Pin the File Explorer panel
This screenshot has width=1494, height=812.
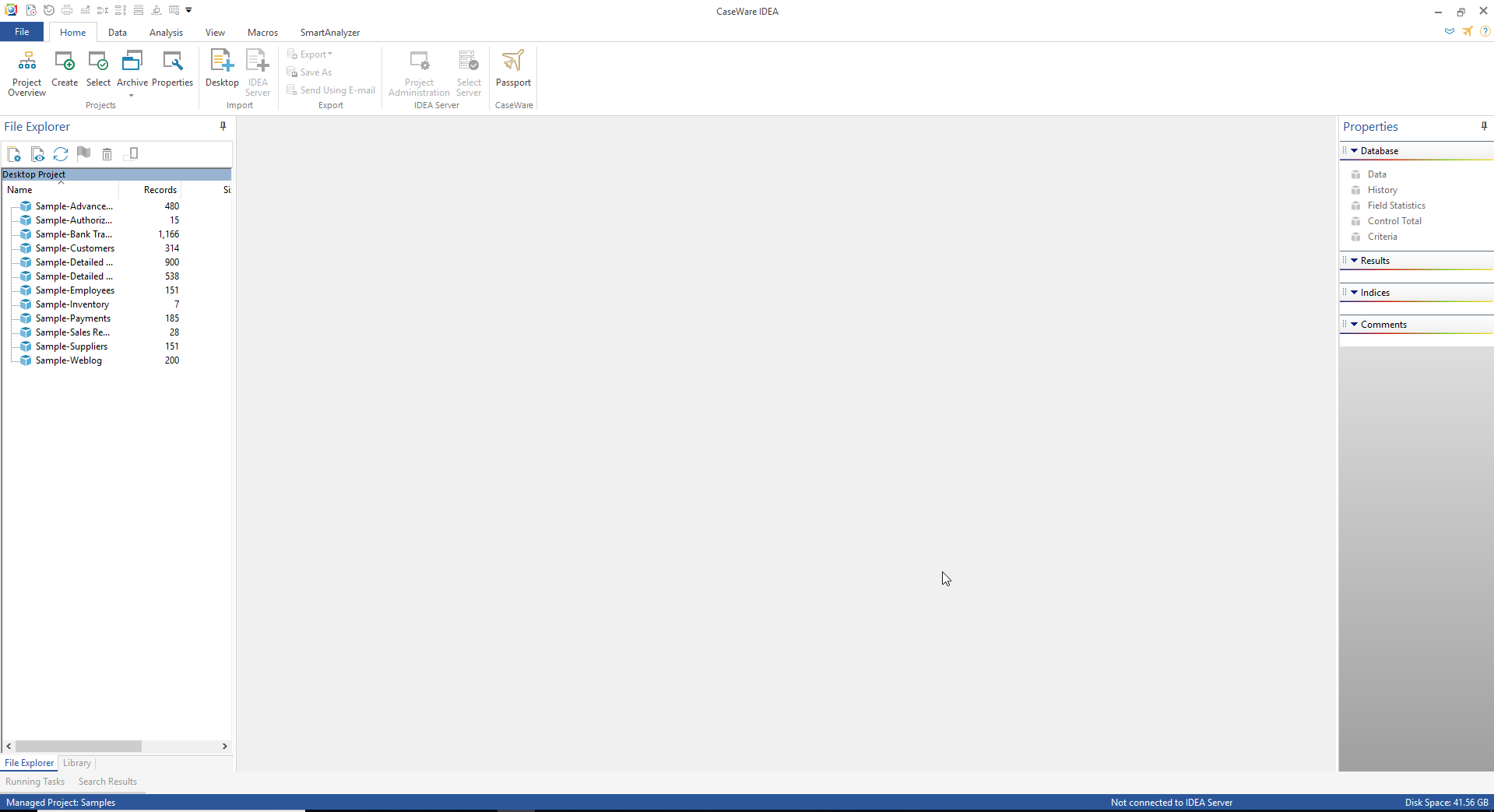(223, 126)
